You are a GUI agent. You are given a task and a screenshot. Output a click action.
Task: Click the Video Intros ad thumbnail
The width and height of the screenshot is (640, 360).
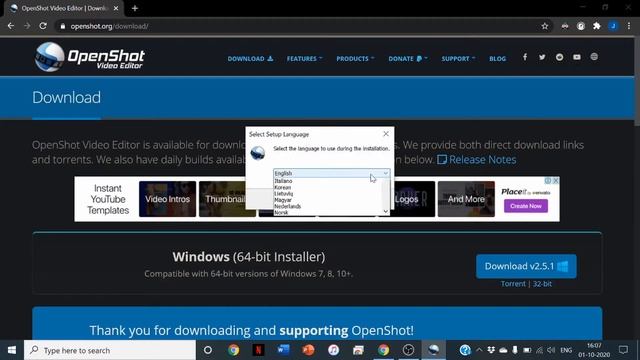167,199
